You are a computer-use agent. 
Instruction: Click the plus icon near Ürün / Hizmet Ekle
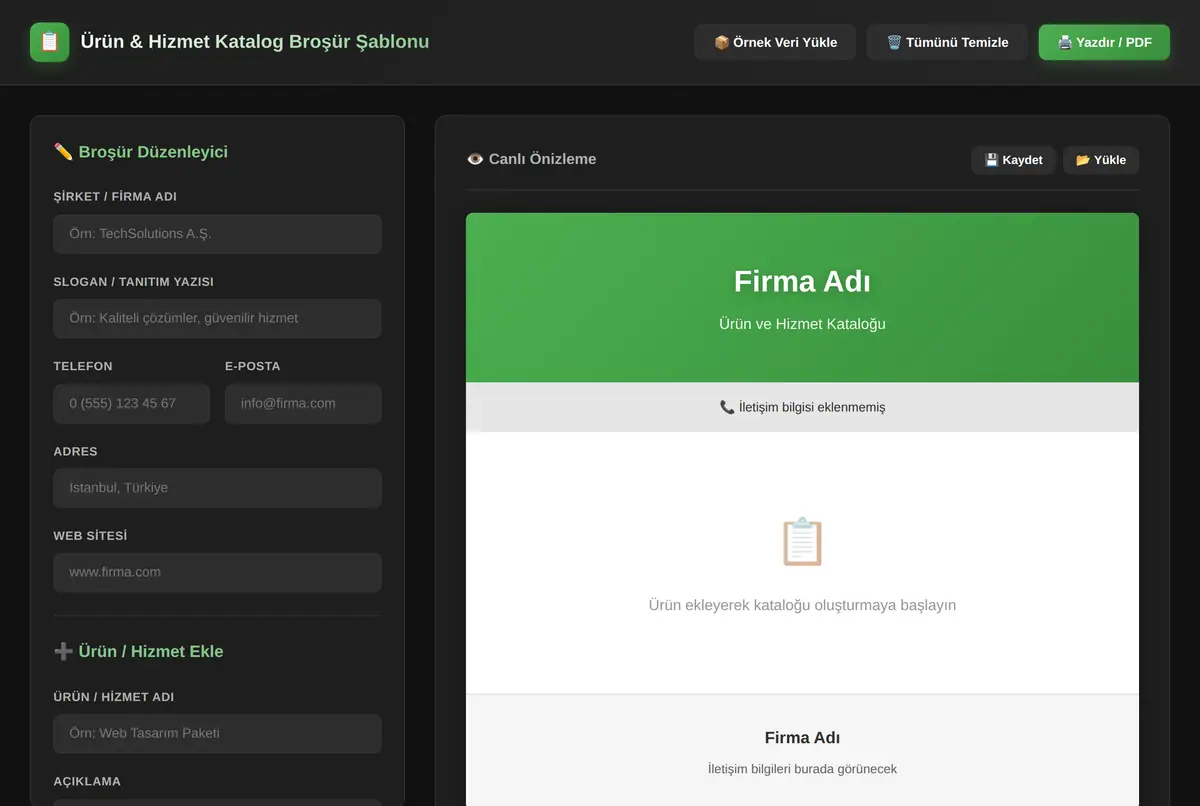coord(63,651)
